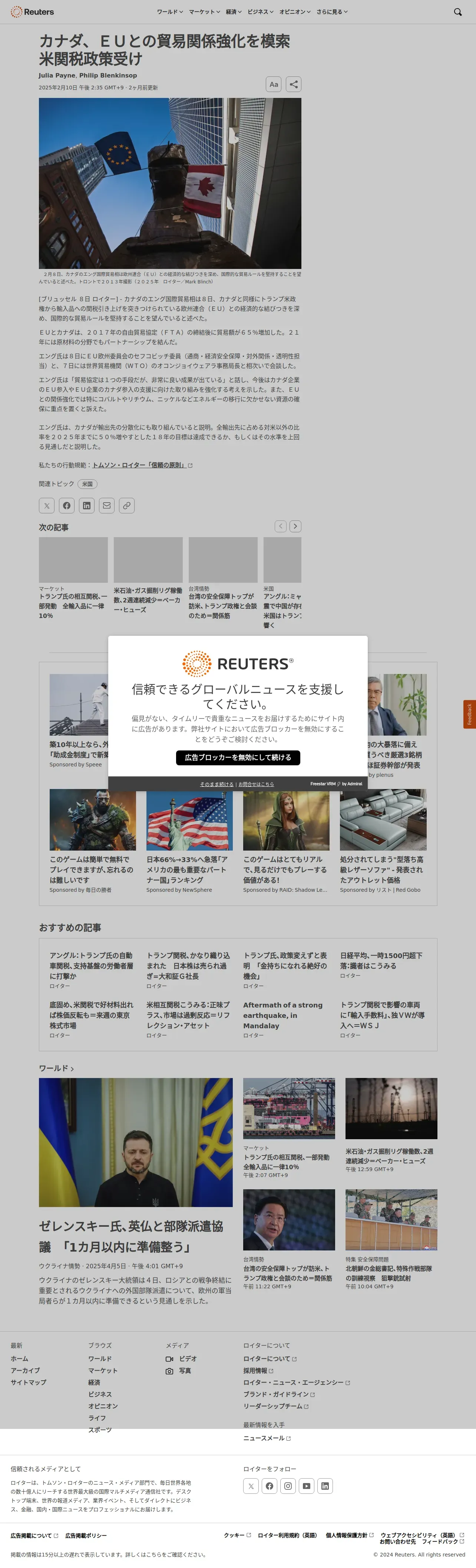Viewport: 476px width, 1568px height.
Task: Open the ブランド・ガイドライン footer link
Action: click(x=279, y=1394)
